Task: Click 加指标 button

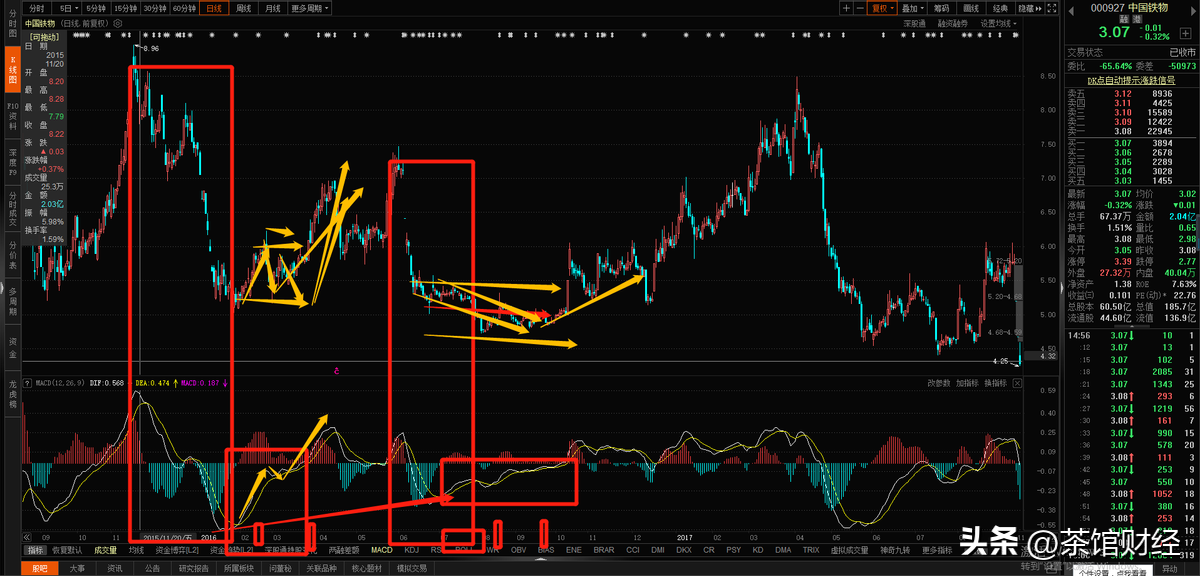Action: coord(966,382)
